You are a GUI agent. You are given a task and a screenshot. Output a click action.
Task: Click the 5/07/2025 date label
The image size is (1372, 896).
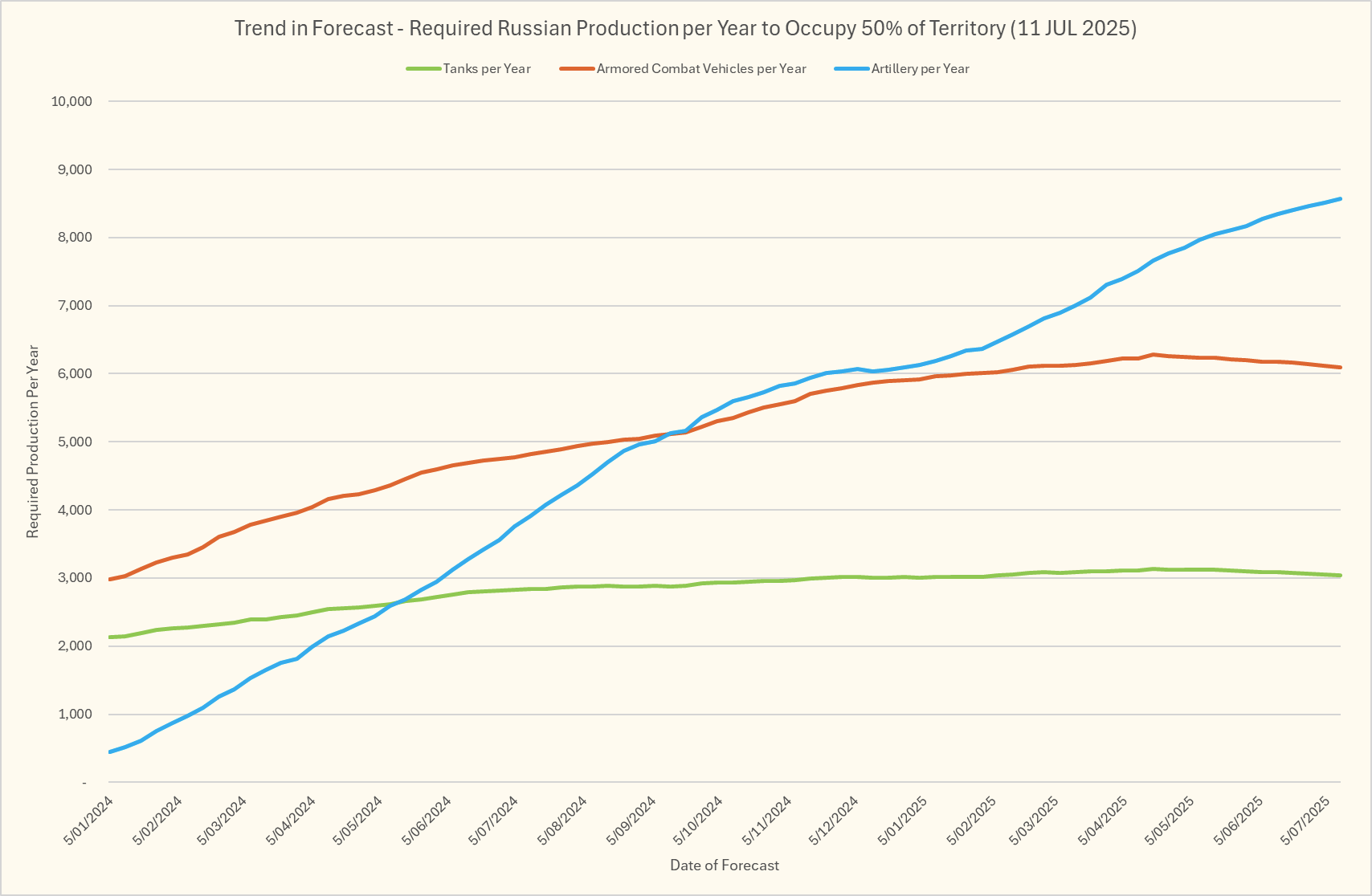point(1304,820)
